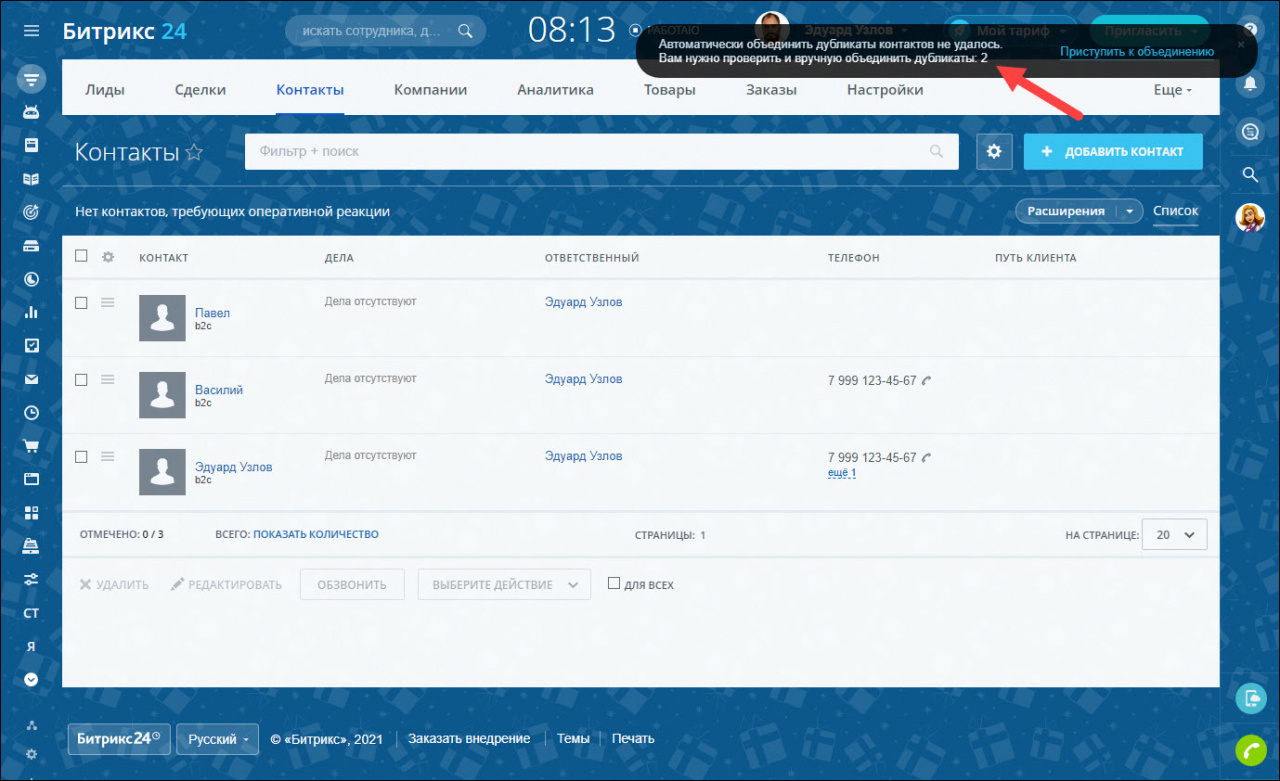Click the Павел contact avatar thumbnail
The height and width of the screenshot is (781, 1280).
pyautogui.click(x=162, y=318)
